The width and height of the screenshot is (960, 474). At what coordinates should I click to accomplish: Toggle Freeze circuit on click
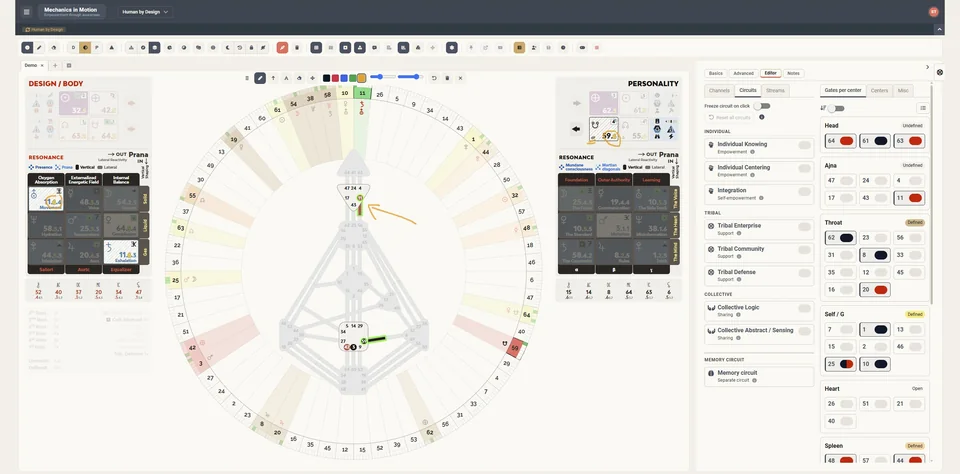click(762, 106)
